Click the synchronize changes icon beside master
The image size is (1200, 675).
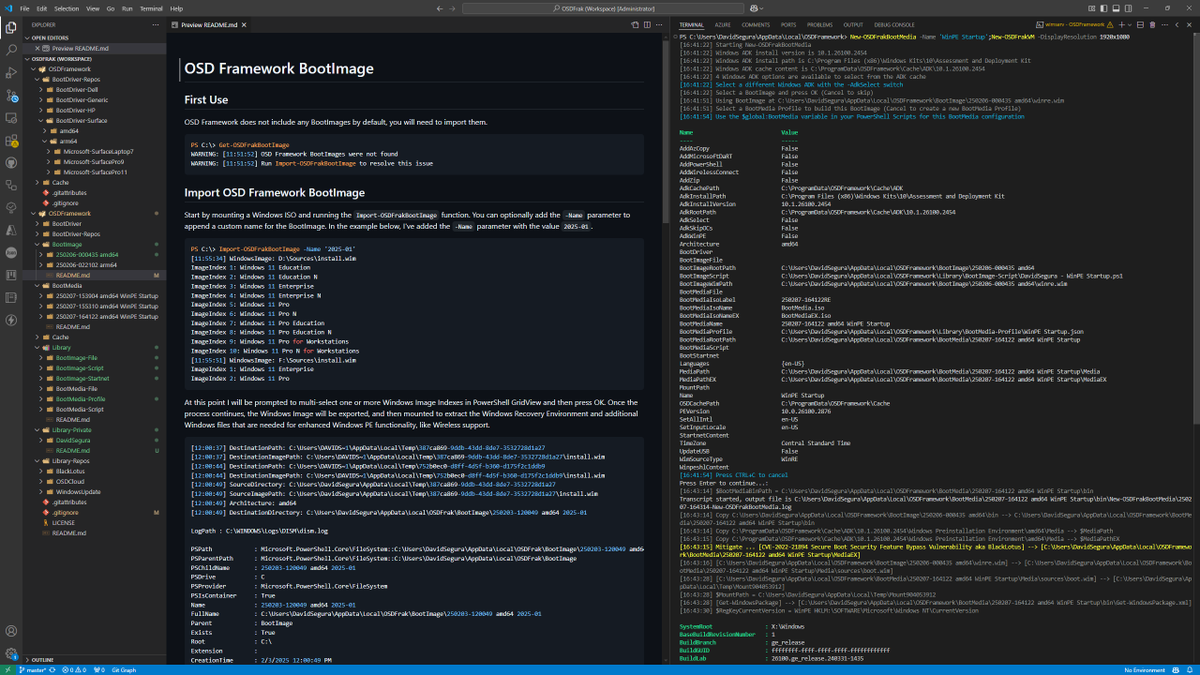(x=52, y=670)
